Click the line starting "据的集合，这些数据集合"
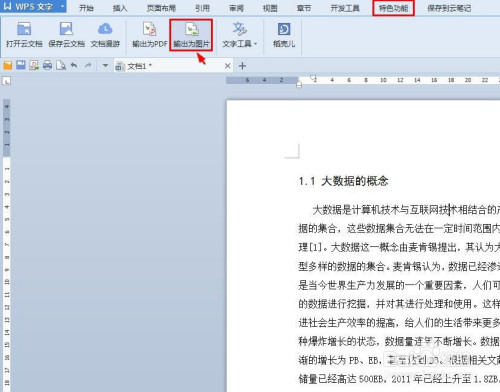Viewport: 500px width, 392px height. tap(399, 229)
